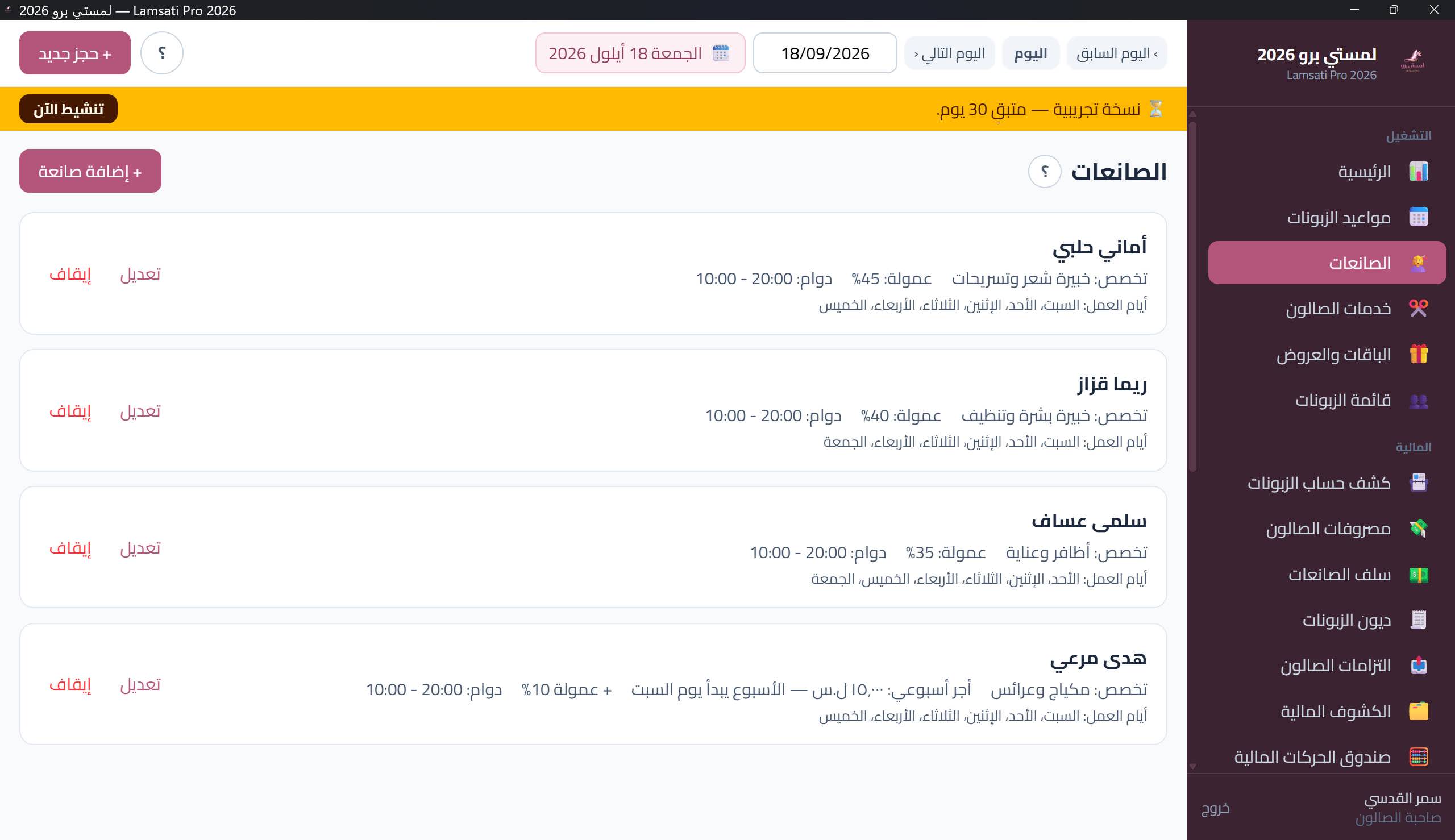Edit أماني حلبي via تعديل
The height and width of the screenshot is (840, 1455).
[x=140, y=274]
